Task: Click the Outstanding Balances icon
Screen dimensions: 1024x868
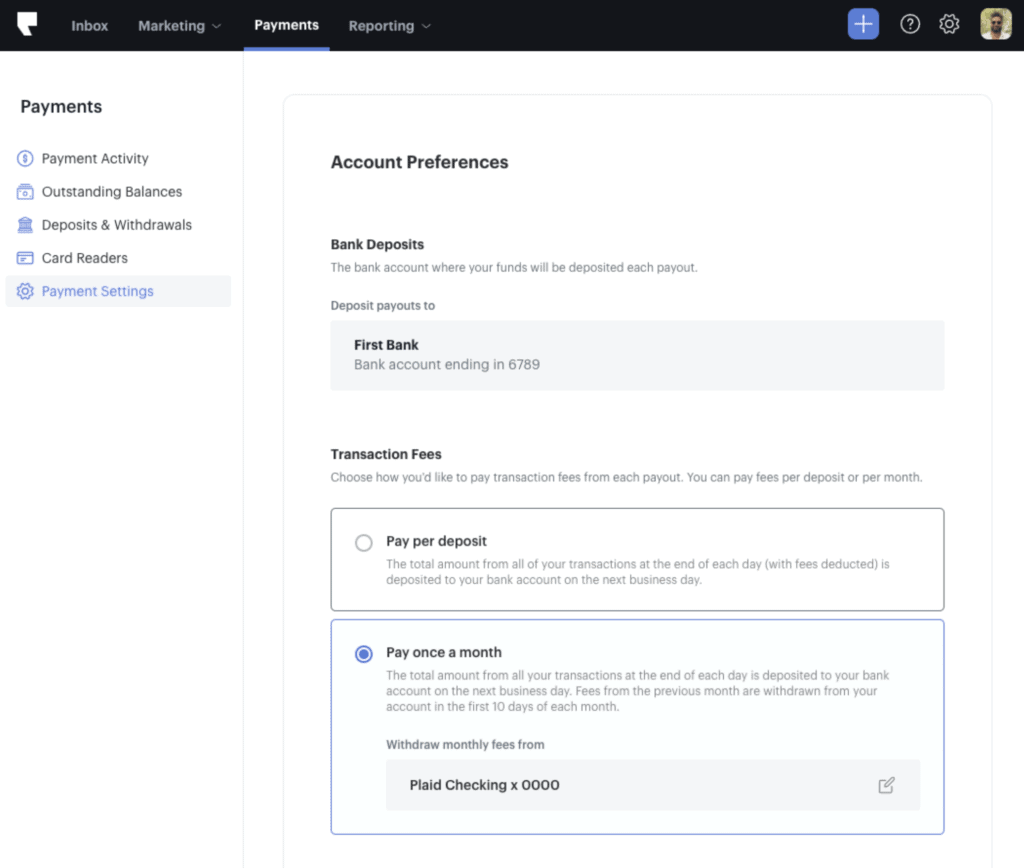Action: point(25,192)
